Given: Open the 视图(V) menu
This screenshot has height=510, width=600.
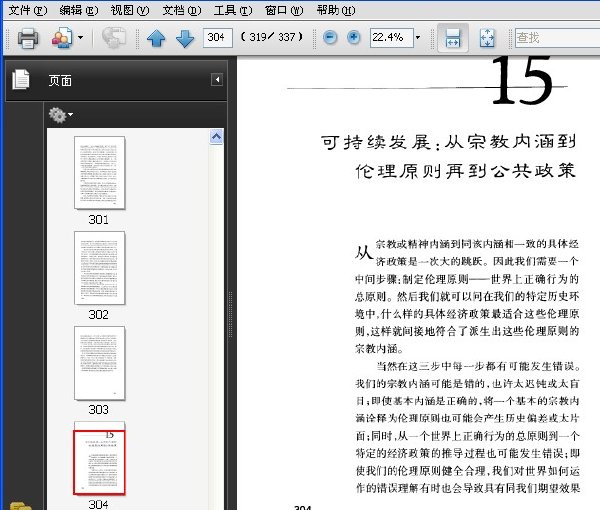Looking at the screenshot, I should pos(130,10).
